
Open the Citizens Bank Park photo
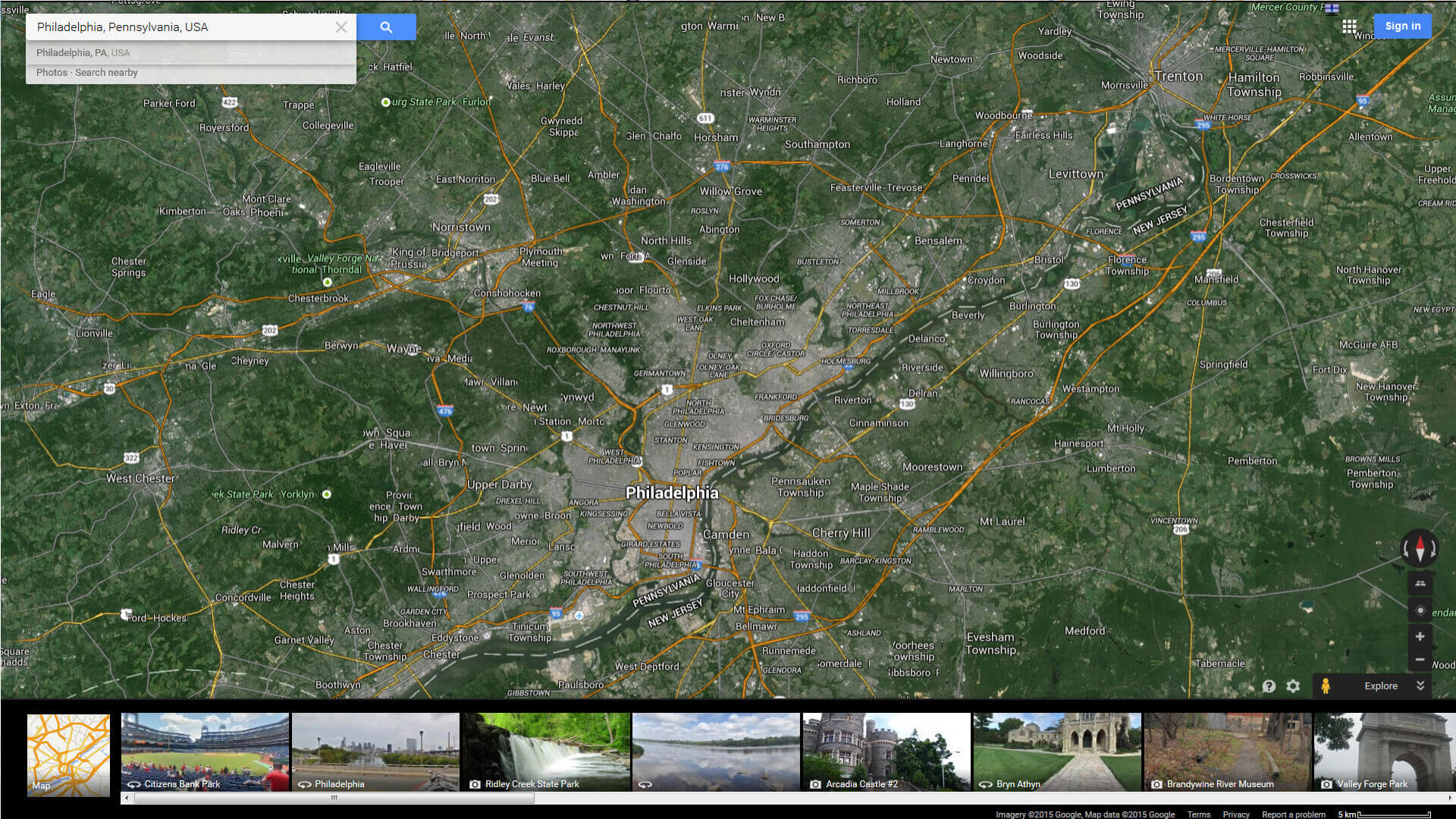(x=205, y=751)
